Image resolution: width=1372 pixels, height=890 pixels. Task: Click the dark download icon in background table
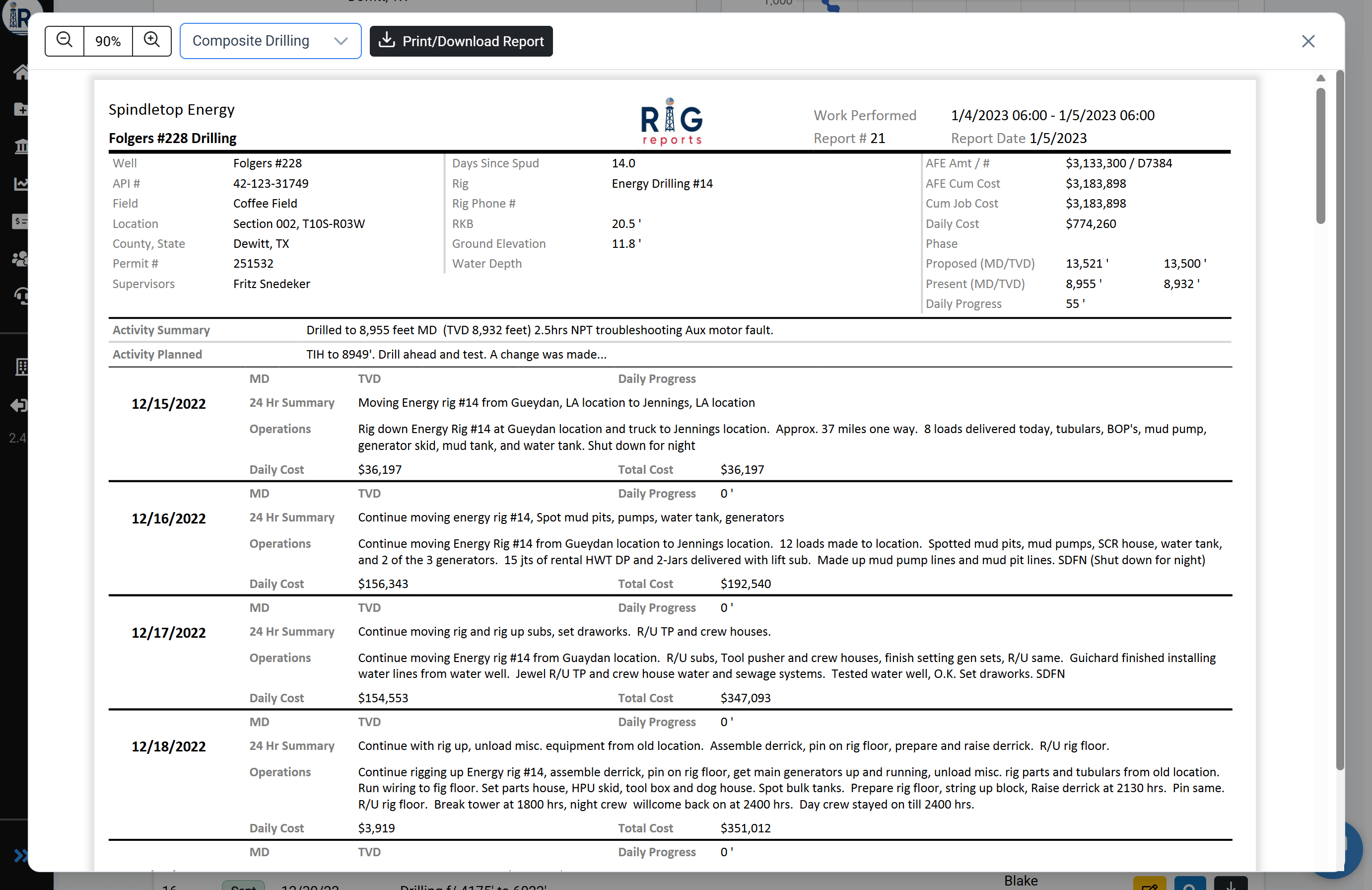click(x=1230, y=883)
